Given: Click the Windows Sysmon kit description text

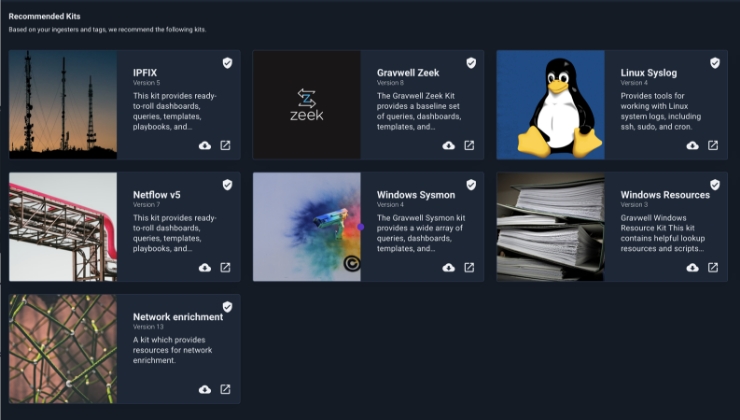Looking at the screenshot, I should 421,233.
